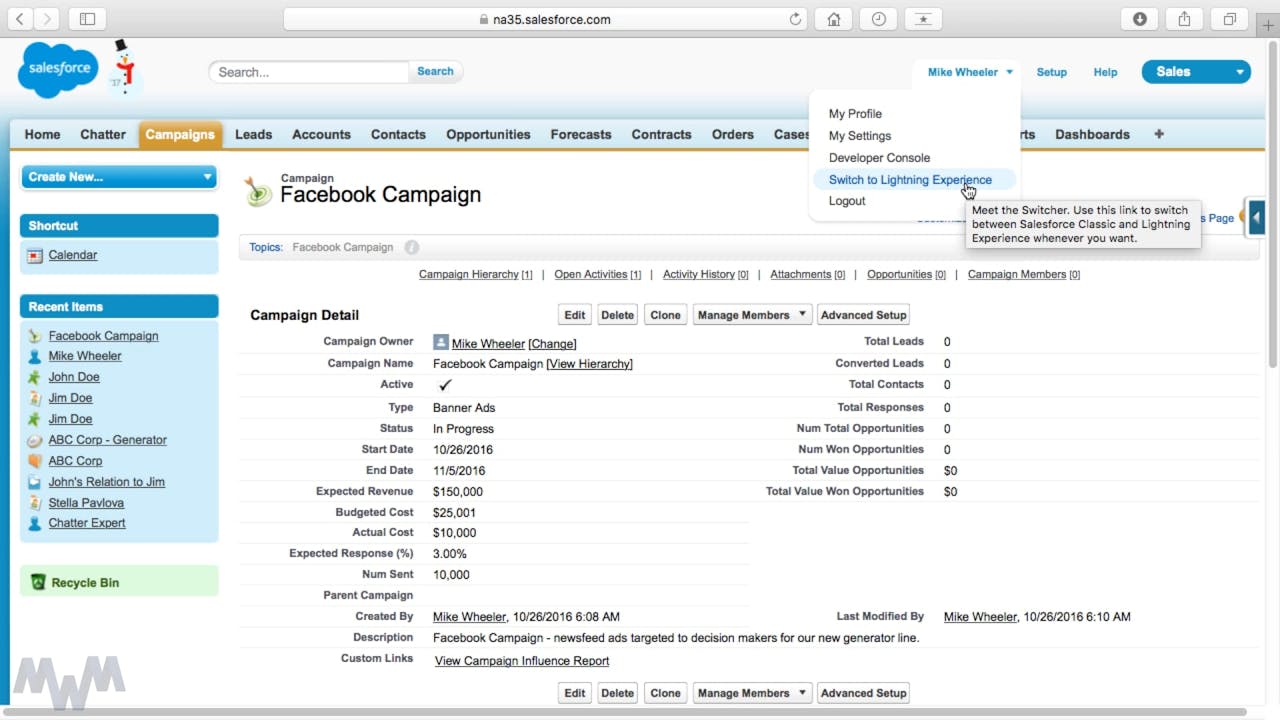Click in the Search input field
Image resolution: width=1280 pixels, height=720 pixels.
point(309,72)
